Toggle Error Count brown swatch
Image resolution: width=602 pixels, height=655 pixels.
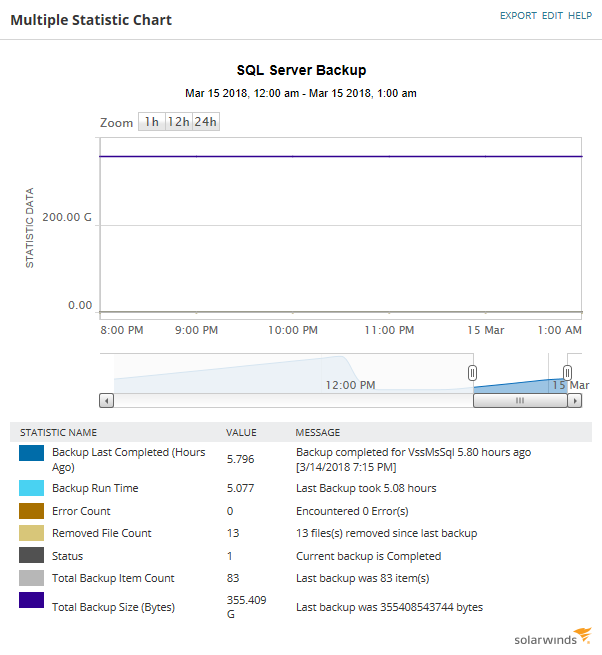click(x=31, y=511)
